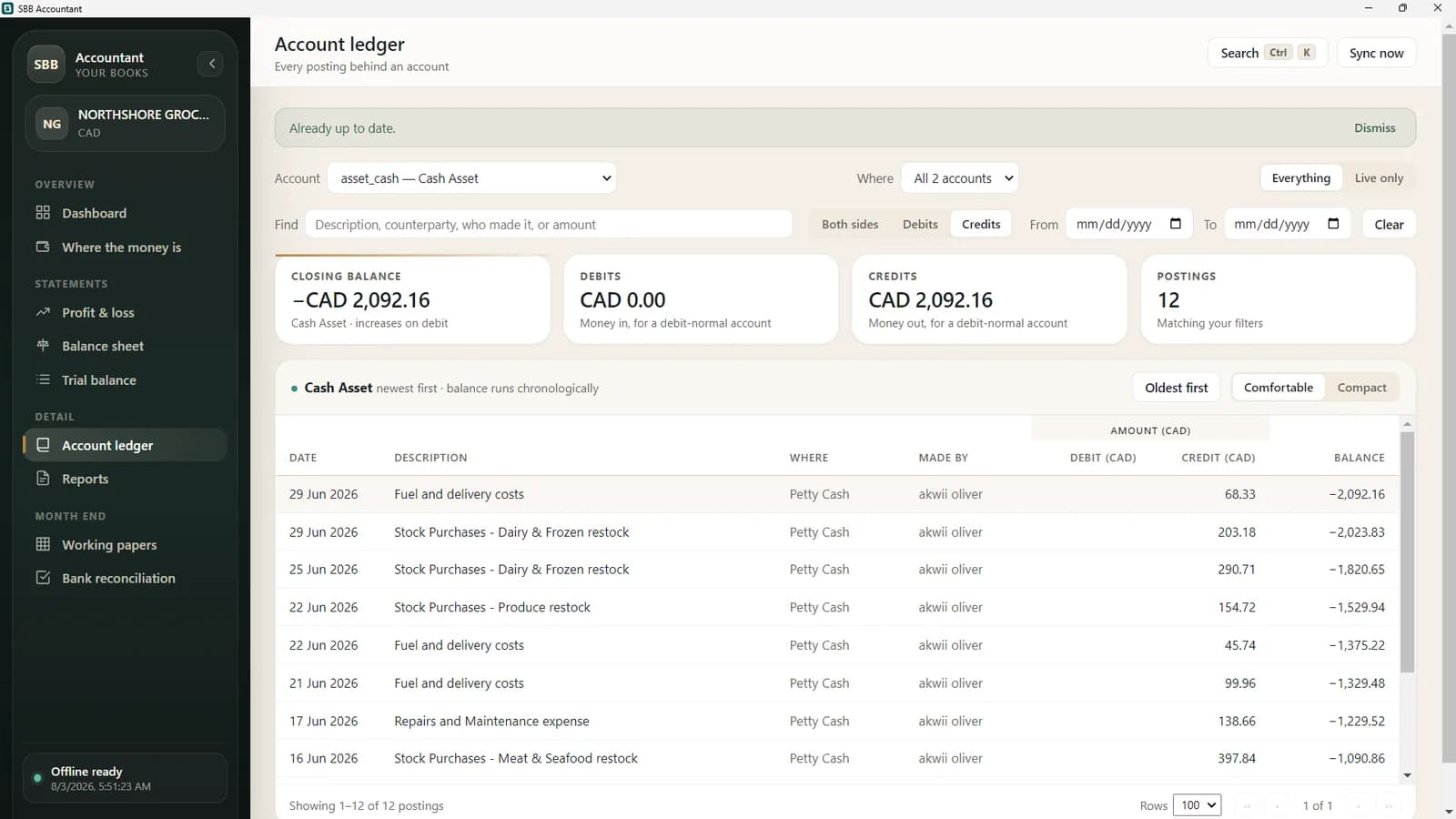Image resolution: width=1456 pixels, height=819 pixels.
Task: Open the NORTHSHORE GROC company switcher
Action: pos(126,124)
